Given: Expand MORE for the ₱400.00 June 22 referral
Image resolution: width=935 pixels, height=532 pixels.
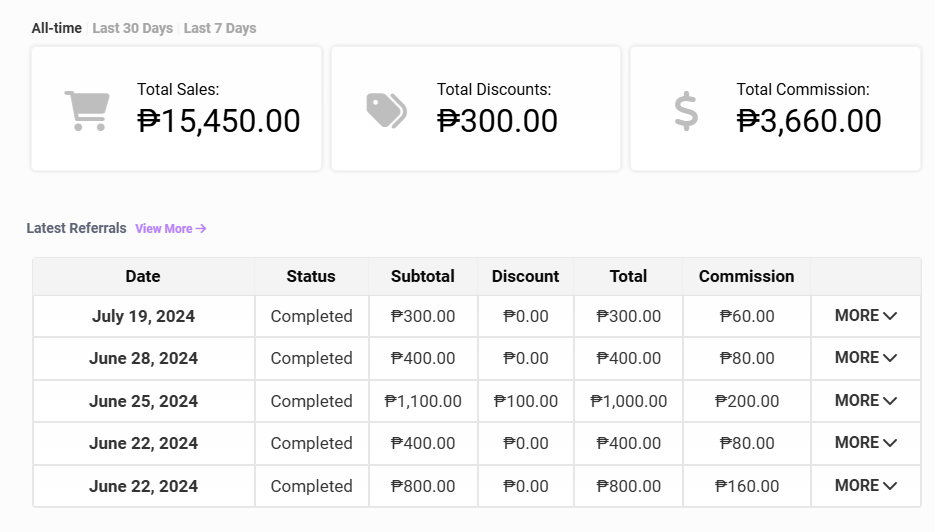Looking at the screenshot, I should (x=866, y=443).
